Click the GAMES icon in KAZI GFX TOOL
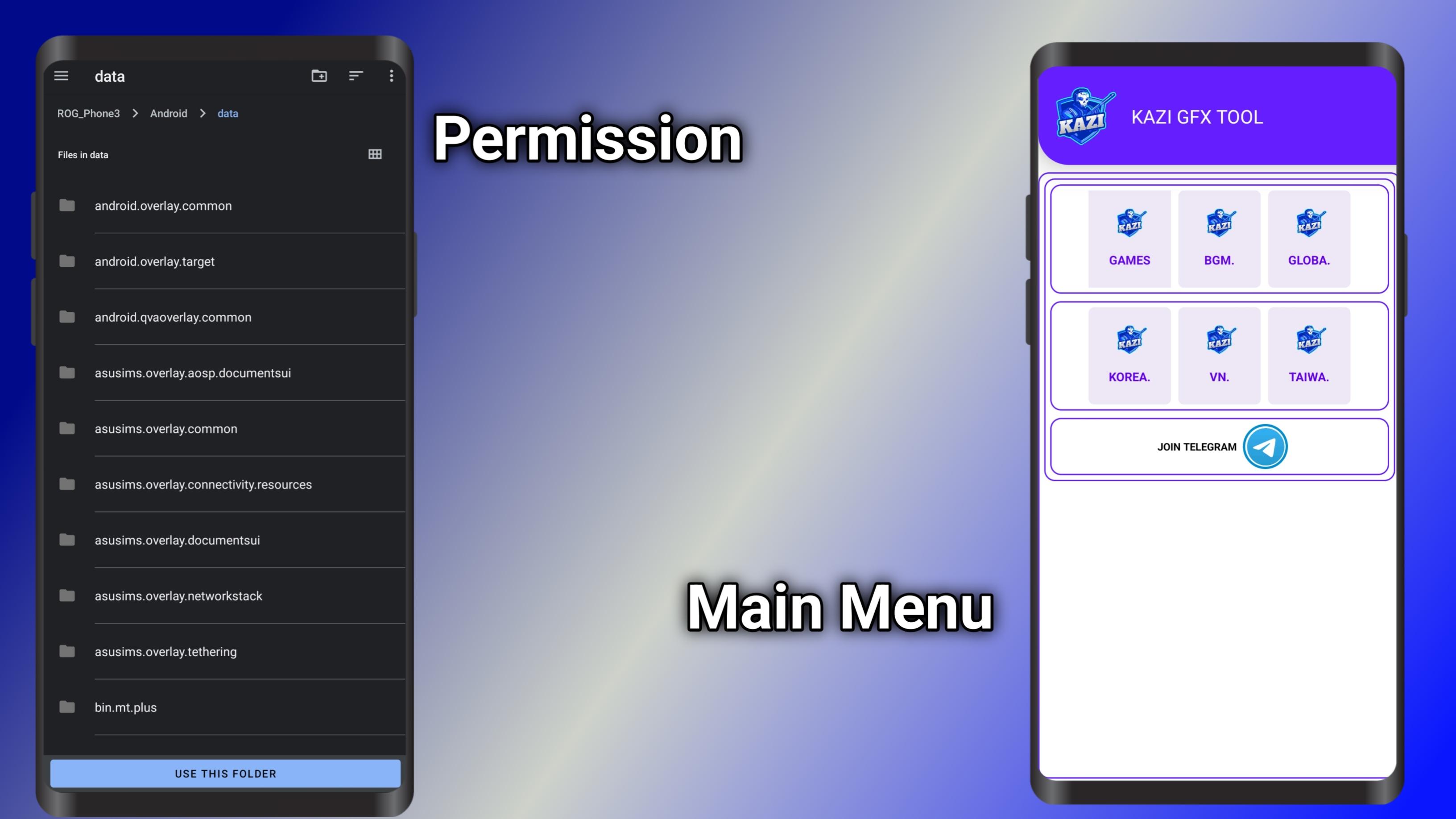Viewport: 1456px width, 819px height. (x=1129, y=235)
